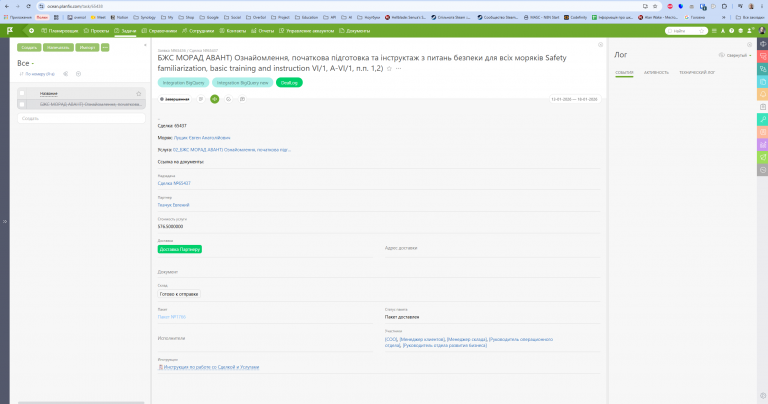Click the share icon beside sort option
Image resolution: width=768 pixels, height=404 pixels.
pos(66,74)
